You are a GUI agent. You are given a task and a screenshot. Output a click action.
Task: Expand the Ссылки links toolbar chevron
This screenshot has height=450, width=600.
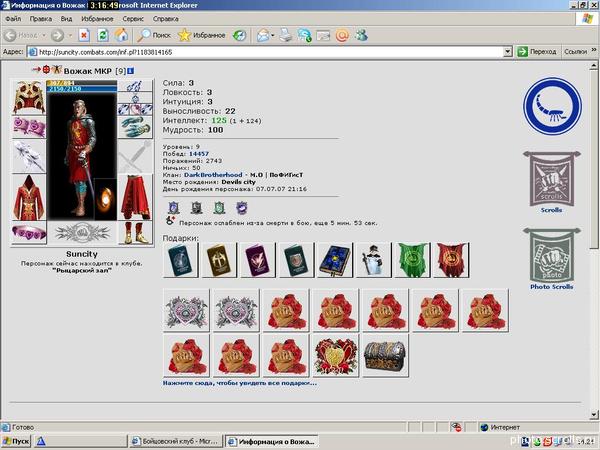coord(594,50)
